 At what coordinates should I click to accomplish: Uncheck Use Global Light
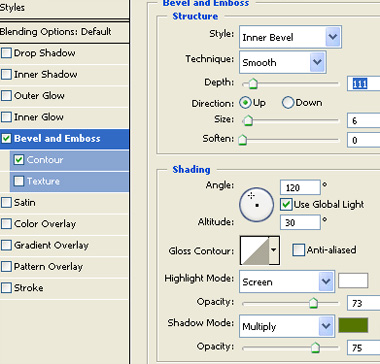(286, 204)
